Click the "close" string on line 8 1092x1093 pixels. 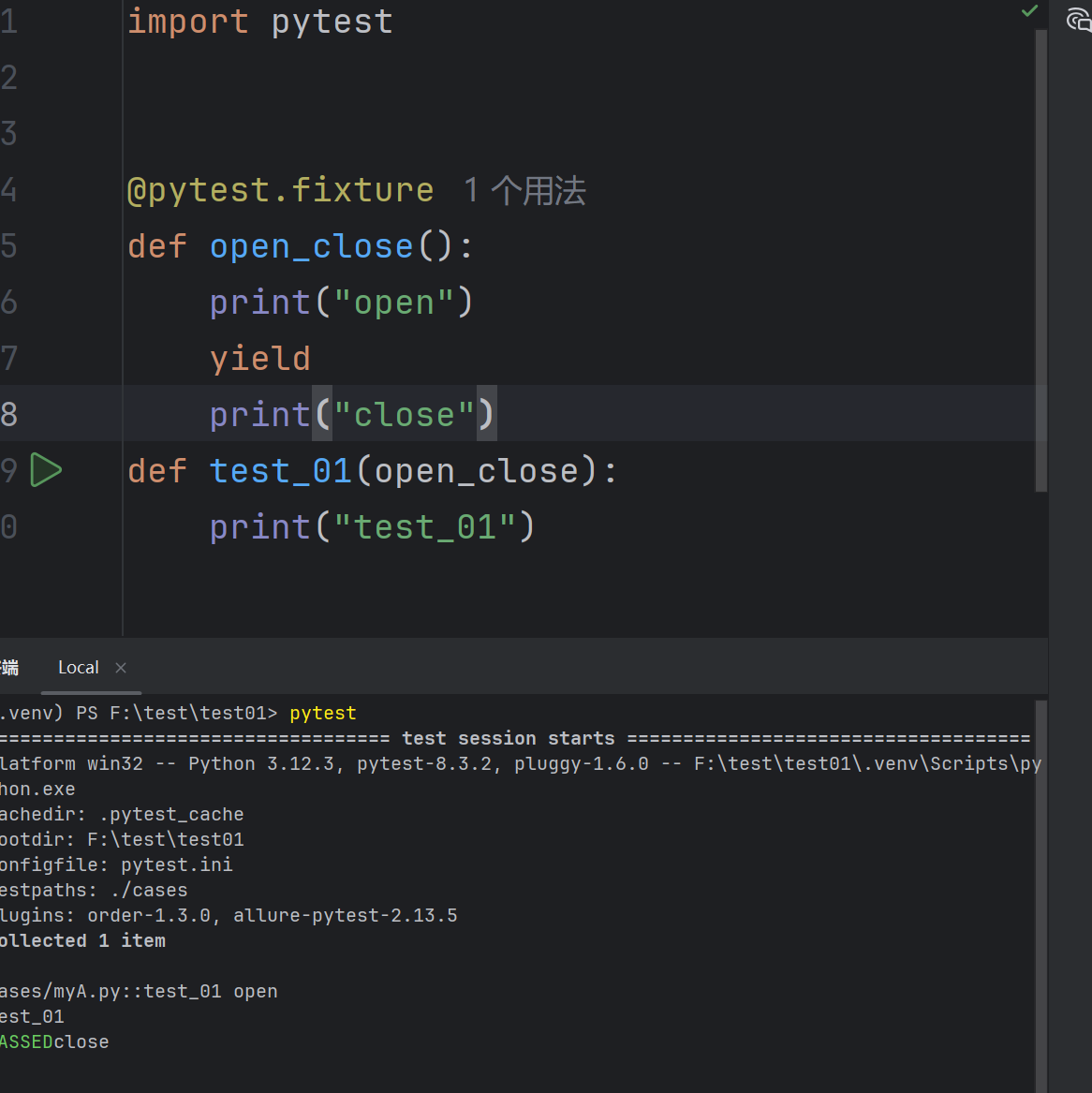[405, 415]
